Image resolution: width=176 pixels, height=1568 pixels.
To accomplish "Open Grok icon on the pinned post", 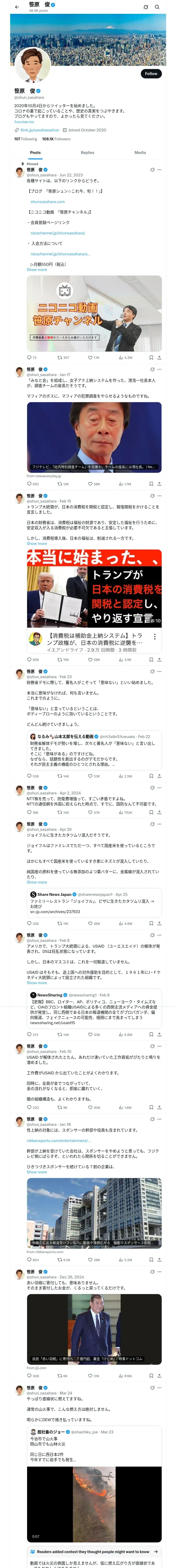I will point(152,170).
